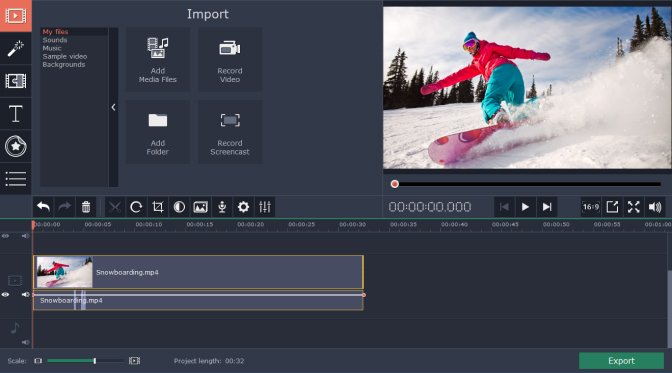This screenshot has height=373, width=672.
Task: Select the Snowboarding.mp4 video clip
Action: [x=198, y=272]
